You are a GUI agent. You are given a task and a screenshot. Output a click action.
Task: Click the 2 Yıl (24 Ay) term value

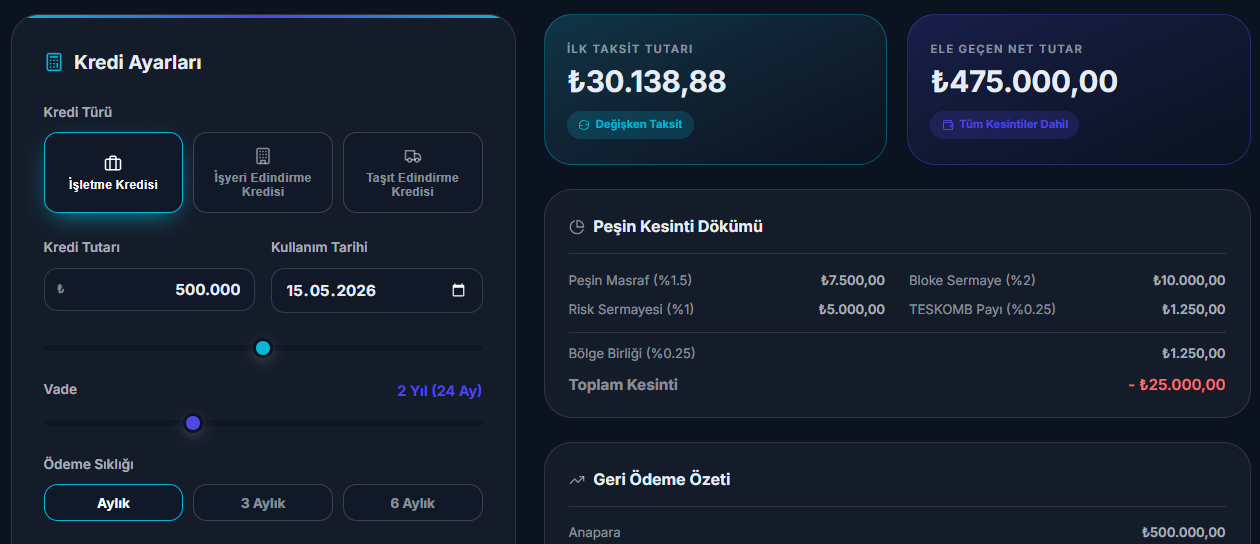click(439, 390)
